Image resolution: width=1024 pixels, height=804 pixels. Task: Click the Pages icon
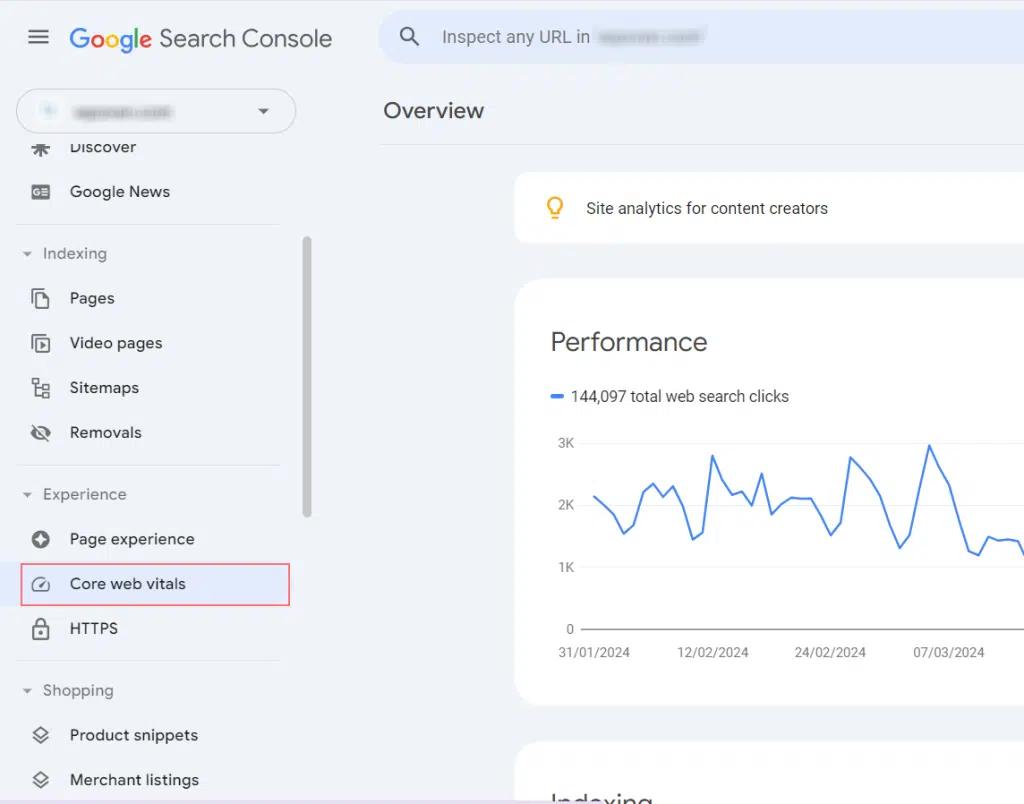pyautogui.click(x=40, y=298)
